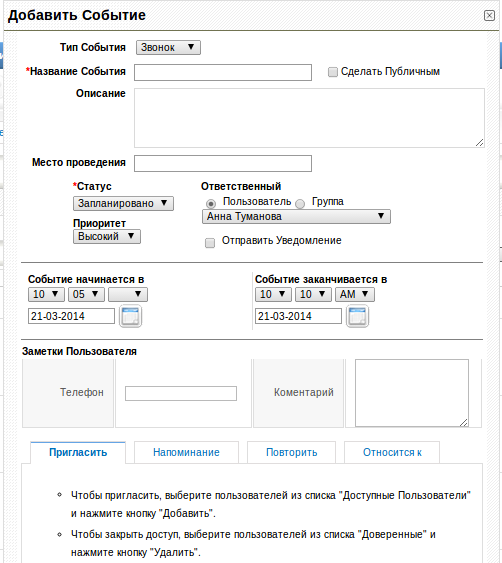Switch to the Напоминание tab

click(x=186, y=452)
